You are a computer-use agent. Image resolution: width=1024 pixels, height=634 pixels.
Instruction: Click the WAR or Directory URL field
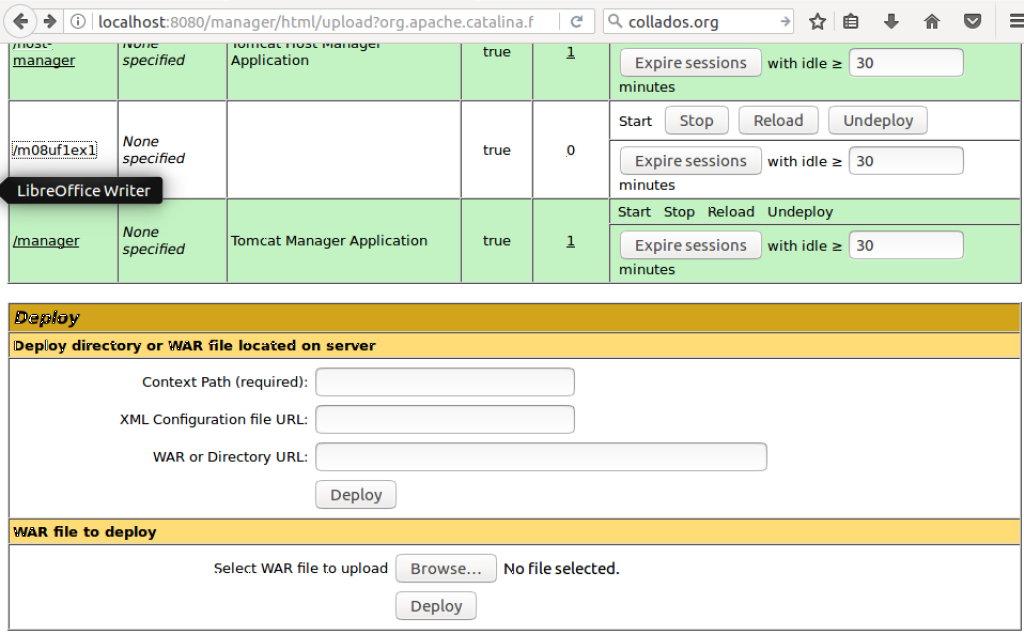coord(541,457)
